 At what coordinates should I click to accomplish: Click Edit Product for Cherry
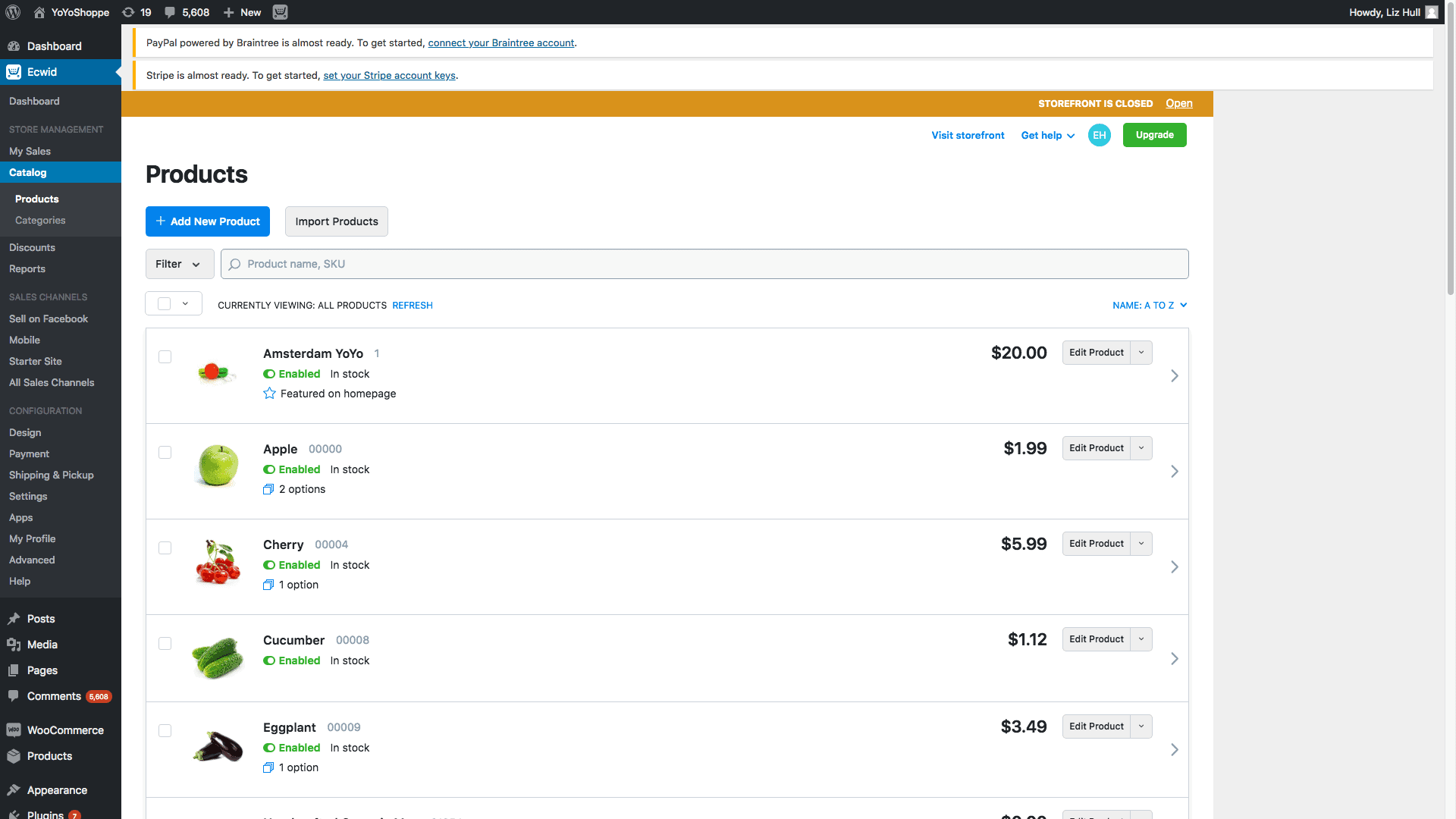[1097, 544]
